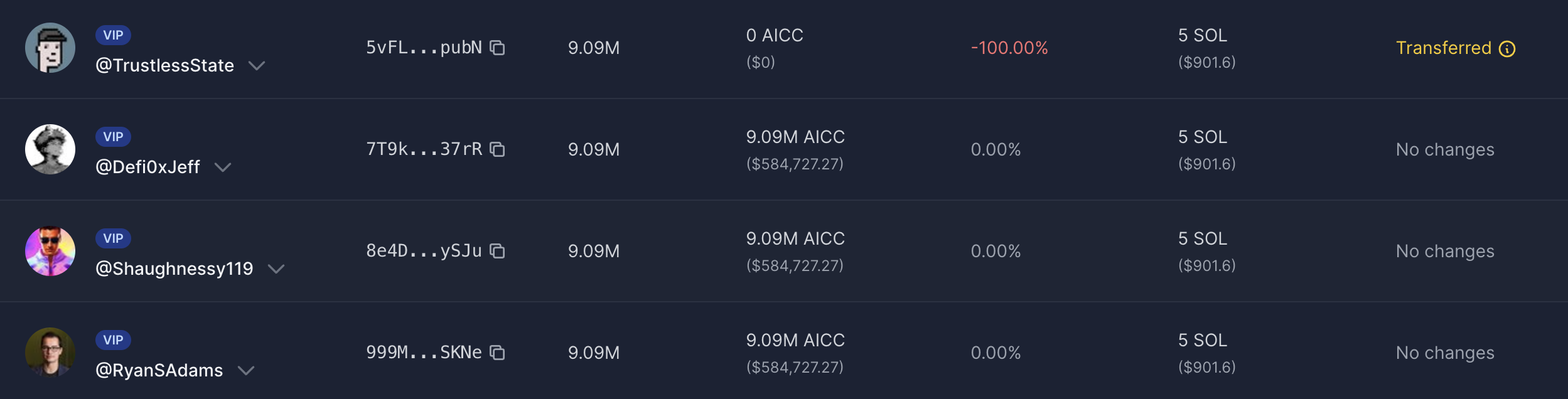Open @RyanSAdams profile avatar

[x=50, y=353]
